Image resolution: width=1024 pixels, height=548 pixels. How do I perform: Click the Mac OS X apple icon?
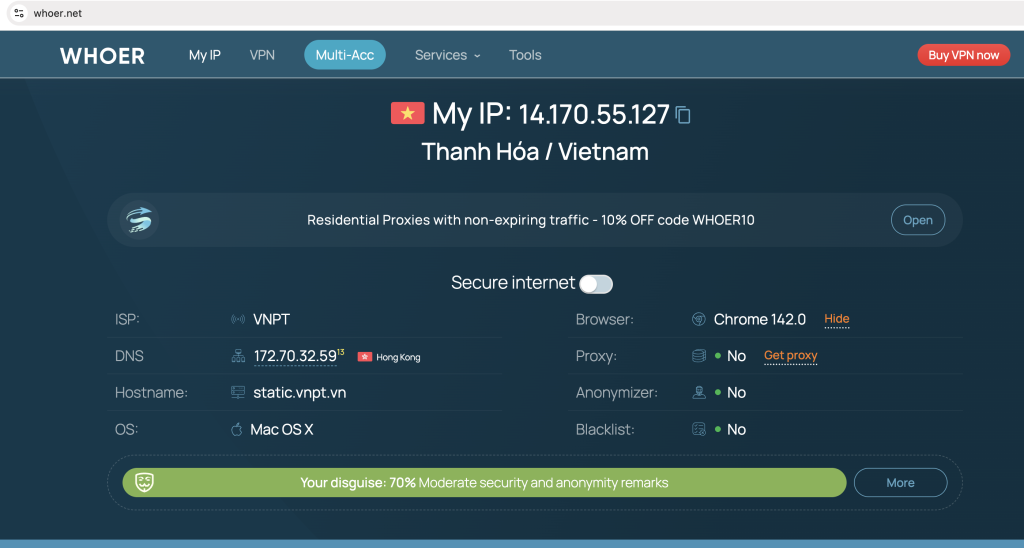pyautogui.click(x=237, y=430)
